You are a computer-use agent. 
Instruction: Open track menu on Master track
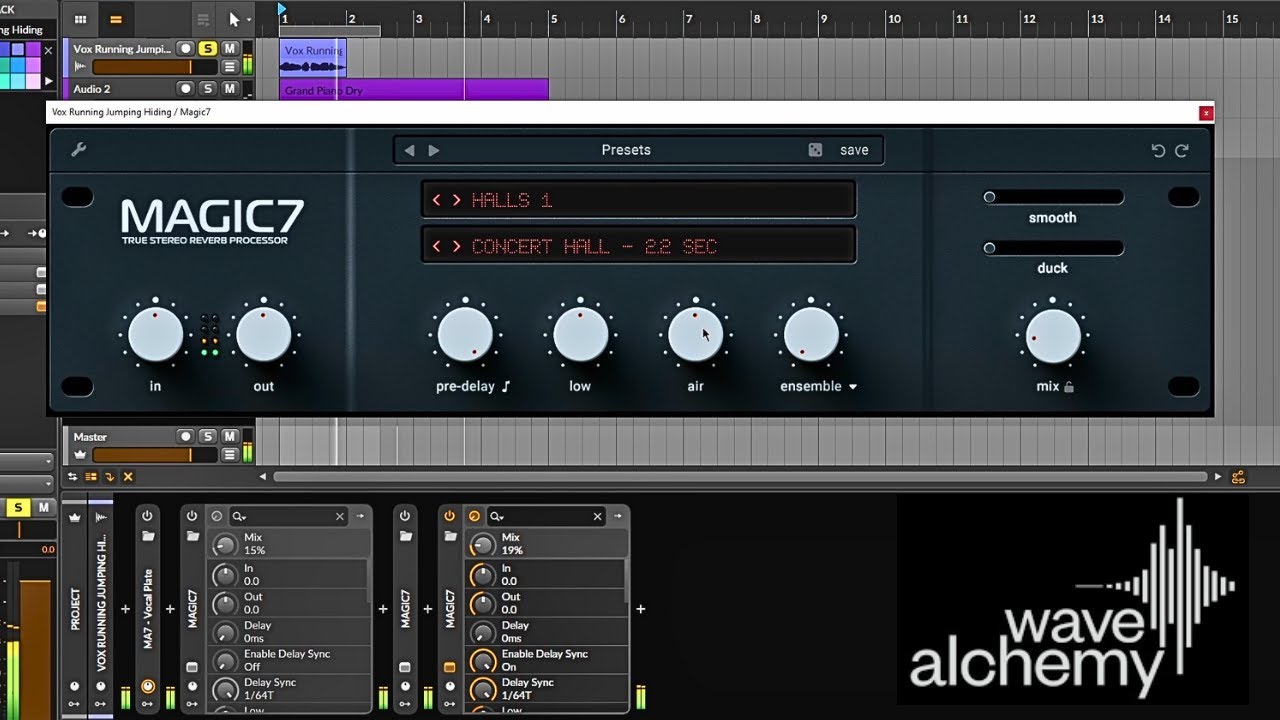(229, 455)
